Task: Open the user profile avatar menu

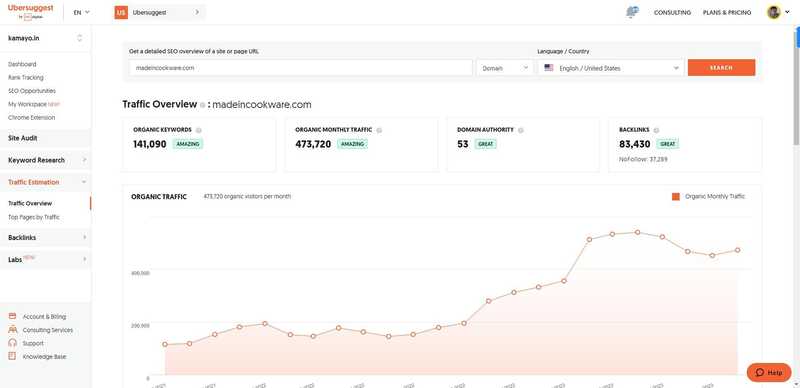Action: 774,12
